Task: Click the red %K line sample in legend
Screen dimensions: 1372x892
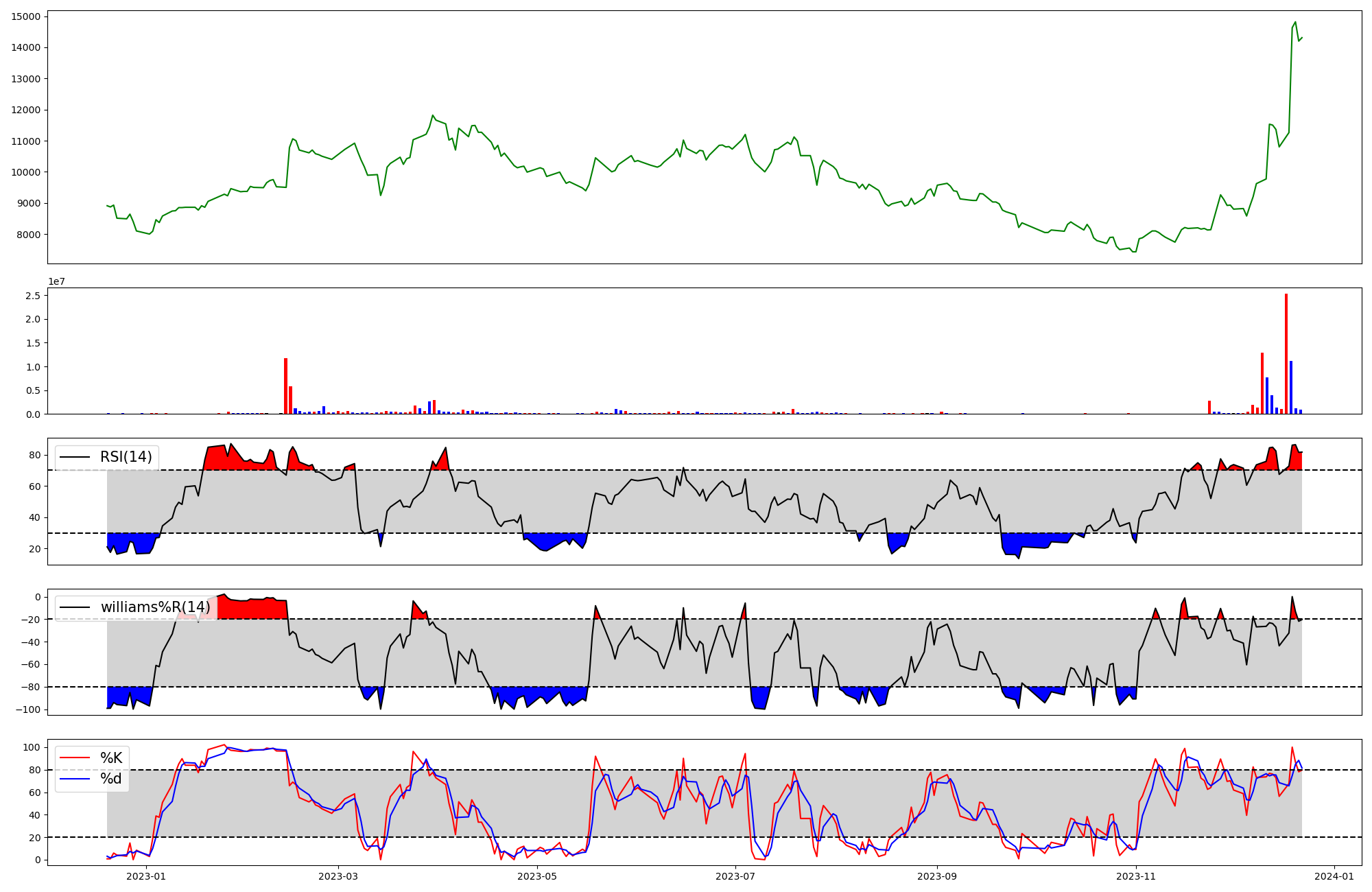Action: pyautogui.click(x=75, y=758)
